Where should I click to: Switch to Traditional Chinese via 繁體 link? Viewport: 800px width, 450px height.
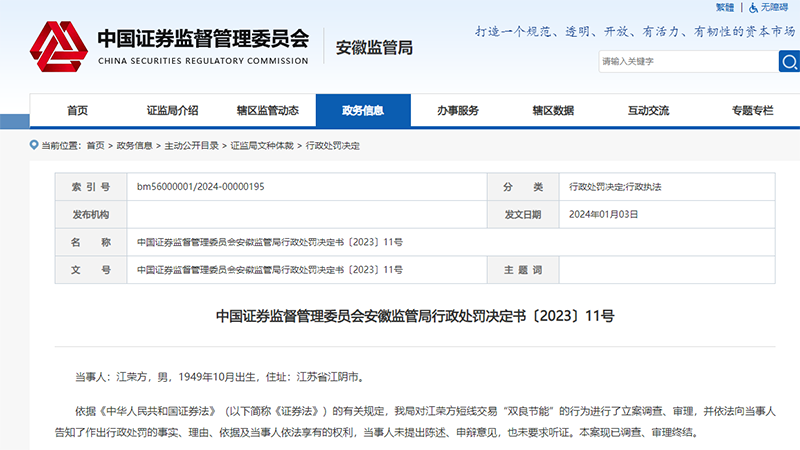point(724,7)
